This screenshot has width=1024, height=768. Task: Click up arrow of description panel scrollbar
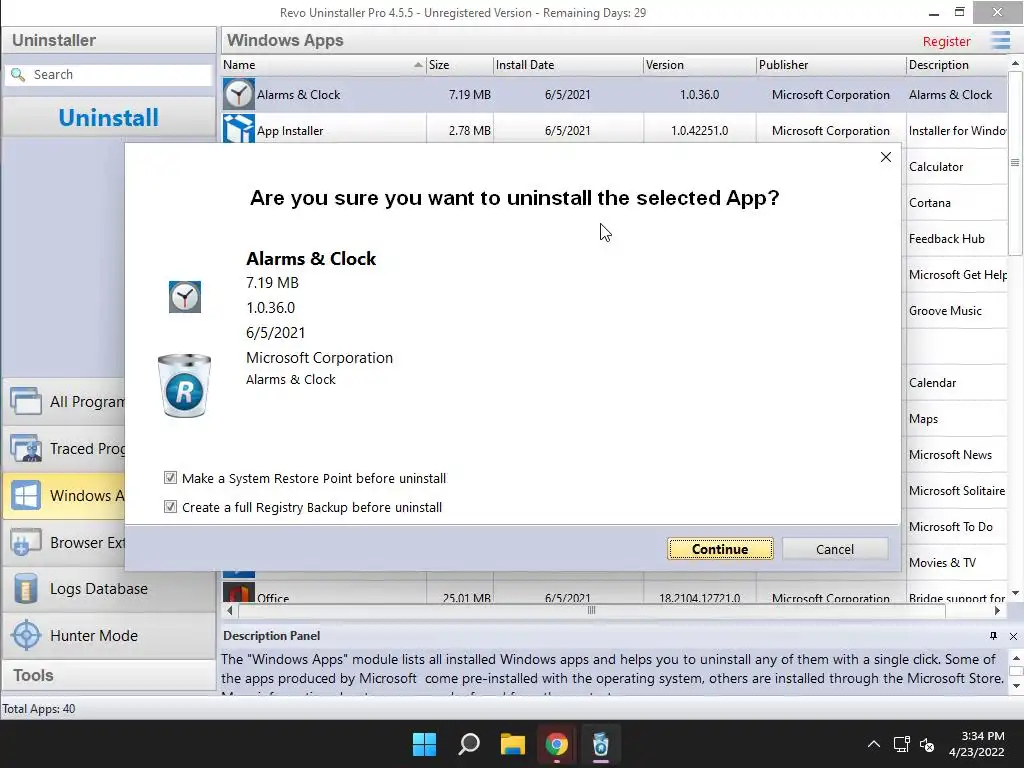click(x=1016, y=658)
